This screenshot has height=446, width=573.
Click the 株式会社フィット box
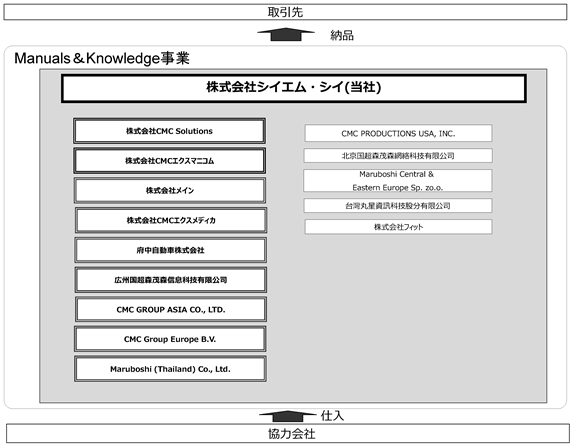pos(398,227)
